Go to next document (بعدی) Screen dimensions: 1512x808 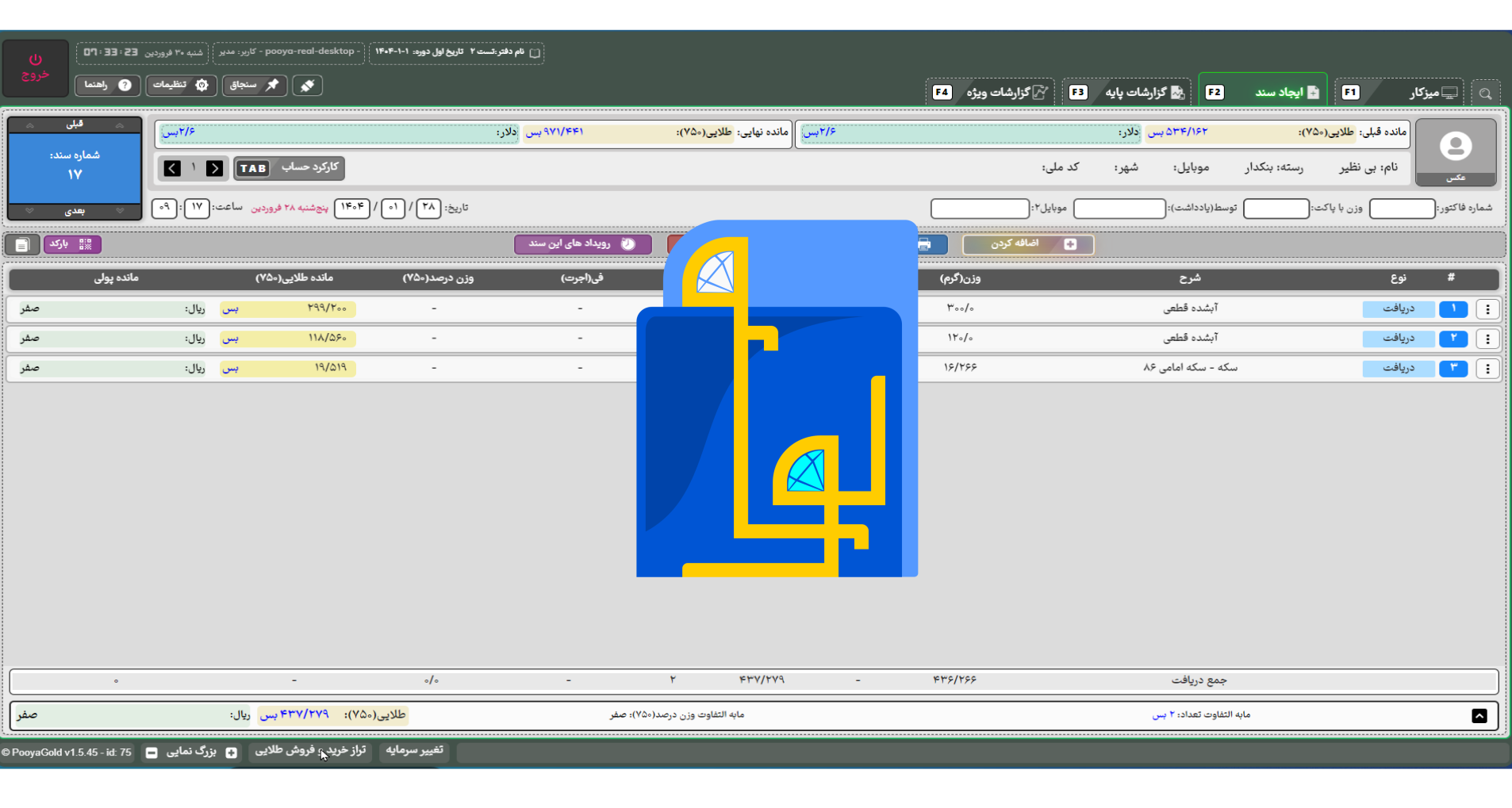[x=75, y=211]
